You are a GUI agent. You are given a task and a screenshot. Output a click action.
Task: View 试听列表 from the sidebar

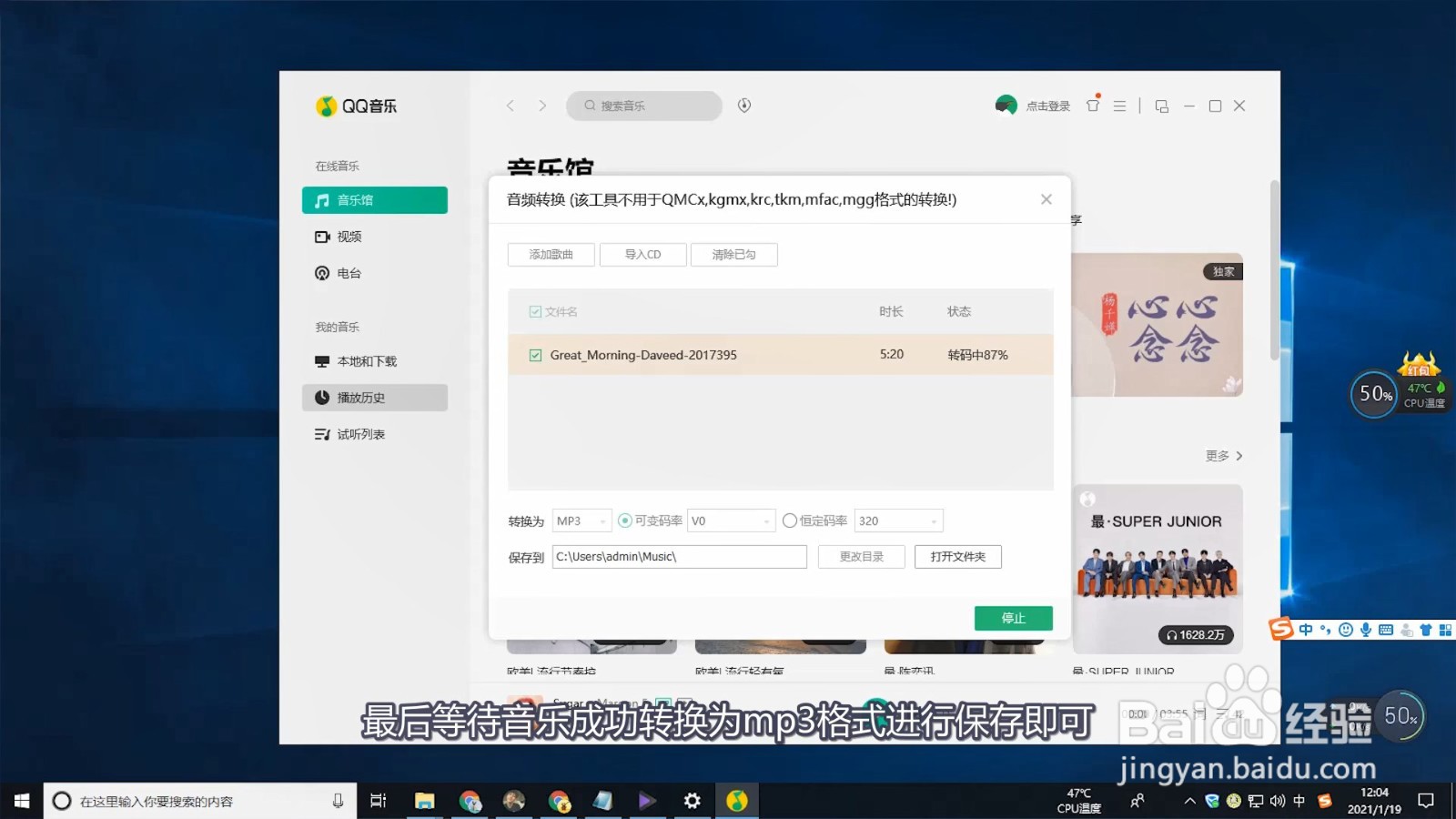click(x=361, y=433)
